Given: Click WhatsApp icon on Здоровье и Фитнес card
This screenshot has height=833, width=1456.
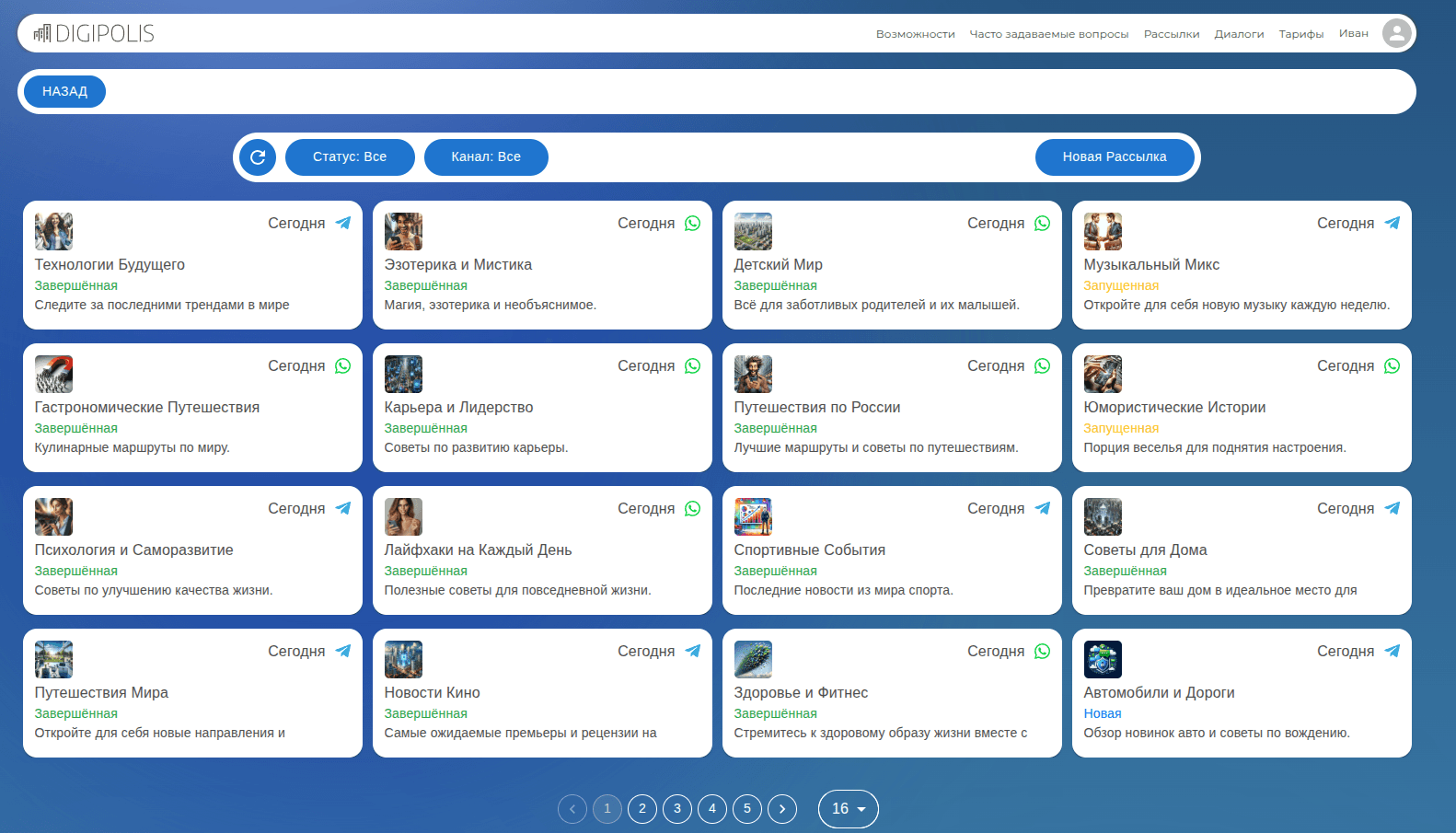Looking at the screenshot, I should point(1042,651).
